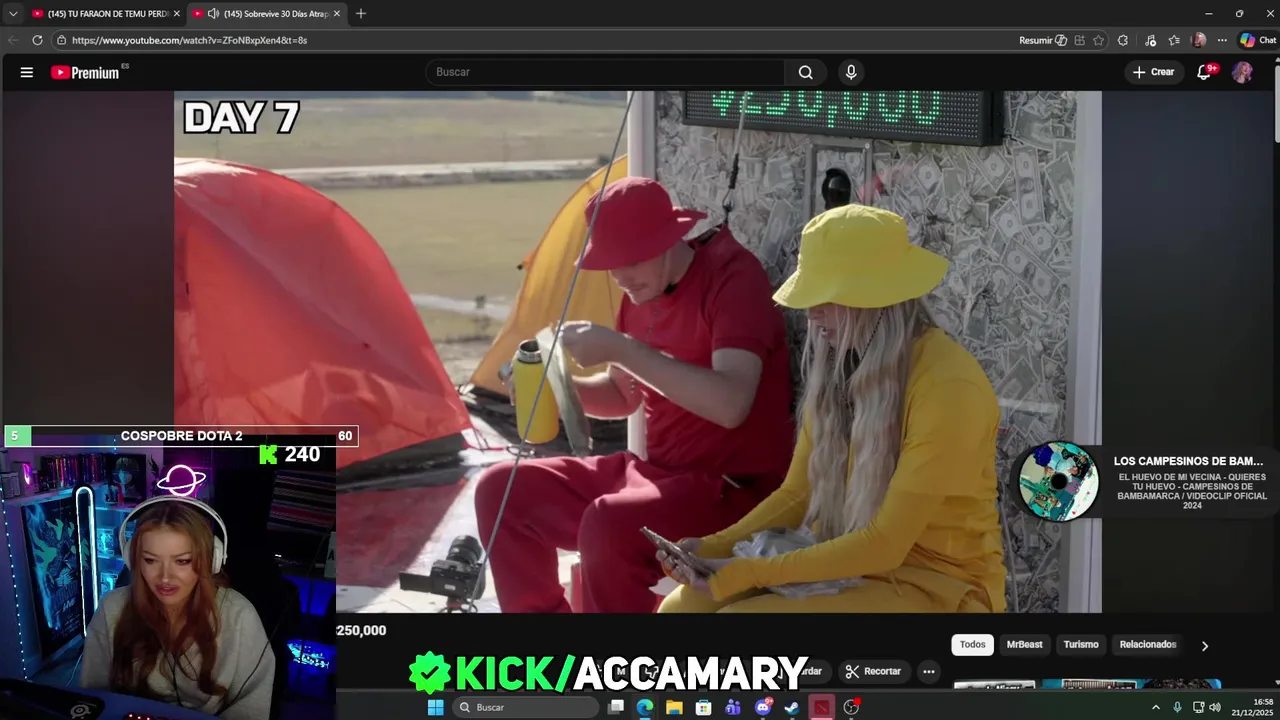Reload the page with refresh icon
This screenshot has height=720, width=1280.
click(37, 40)
